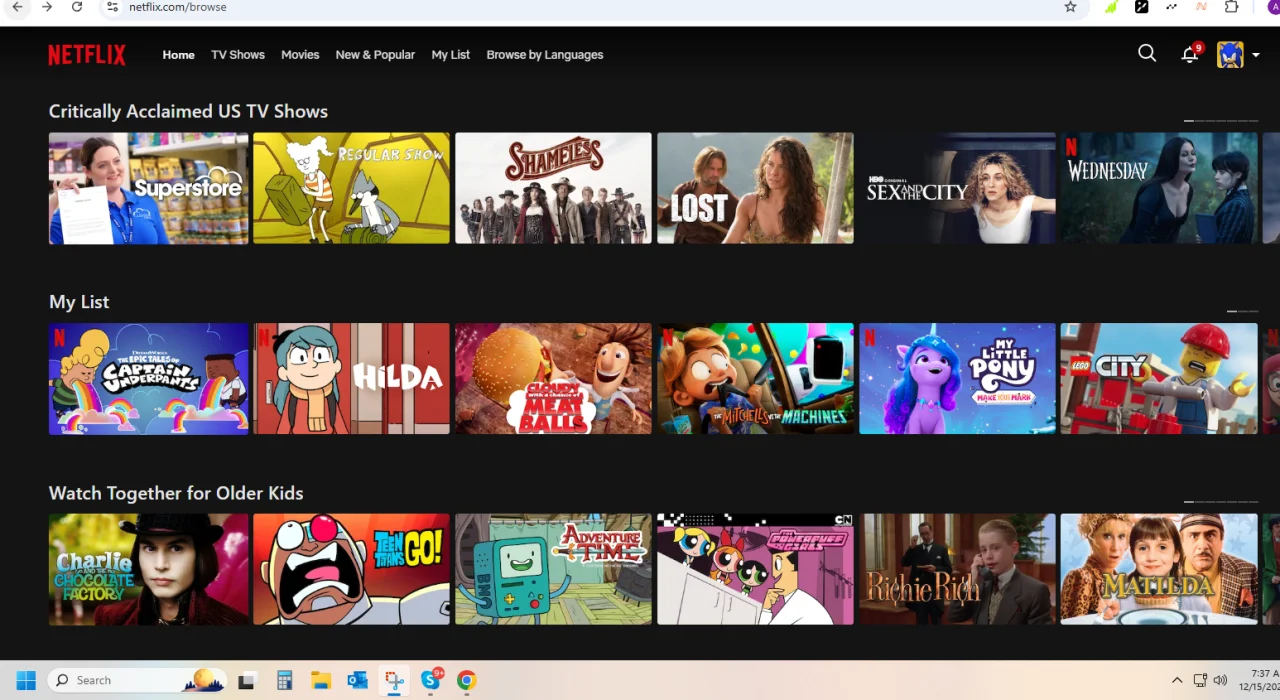Image resolution: width=1280 pixels, height=700 pixels.
Task: Open My List from navigation bar
Action: [x=451, y=55]
